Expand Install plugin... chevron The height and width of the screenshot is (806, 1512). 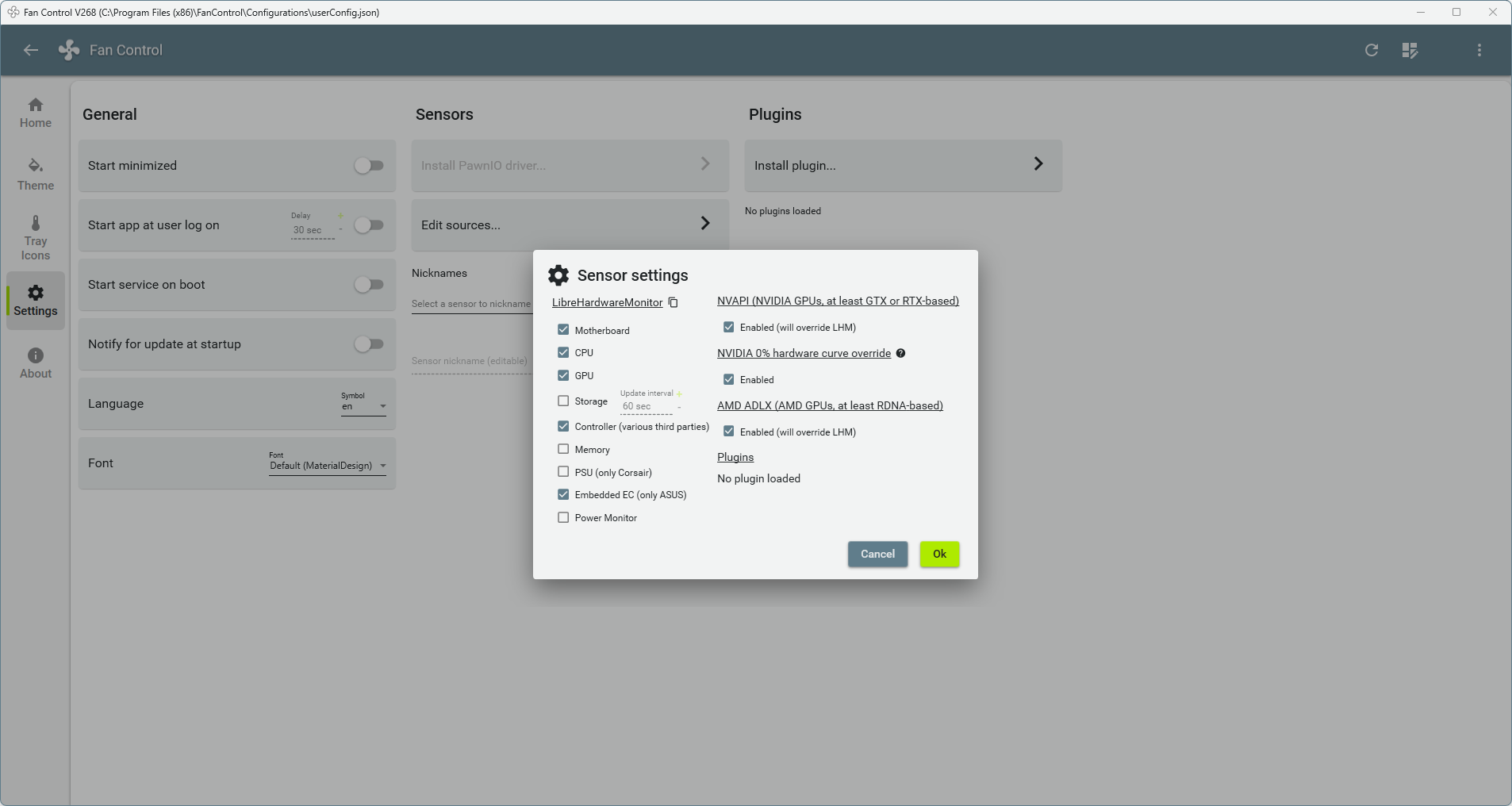pos(1038,163)
